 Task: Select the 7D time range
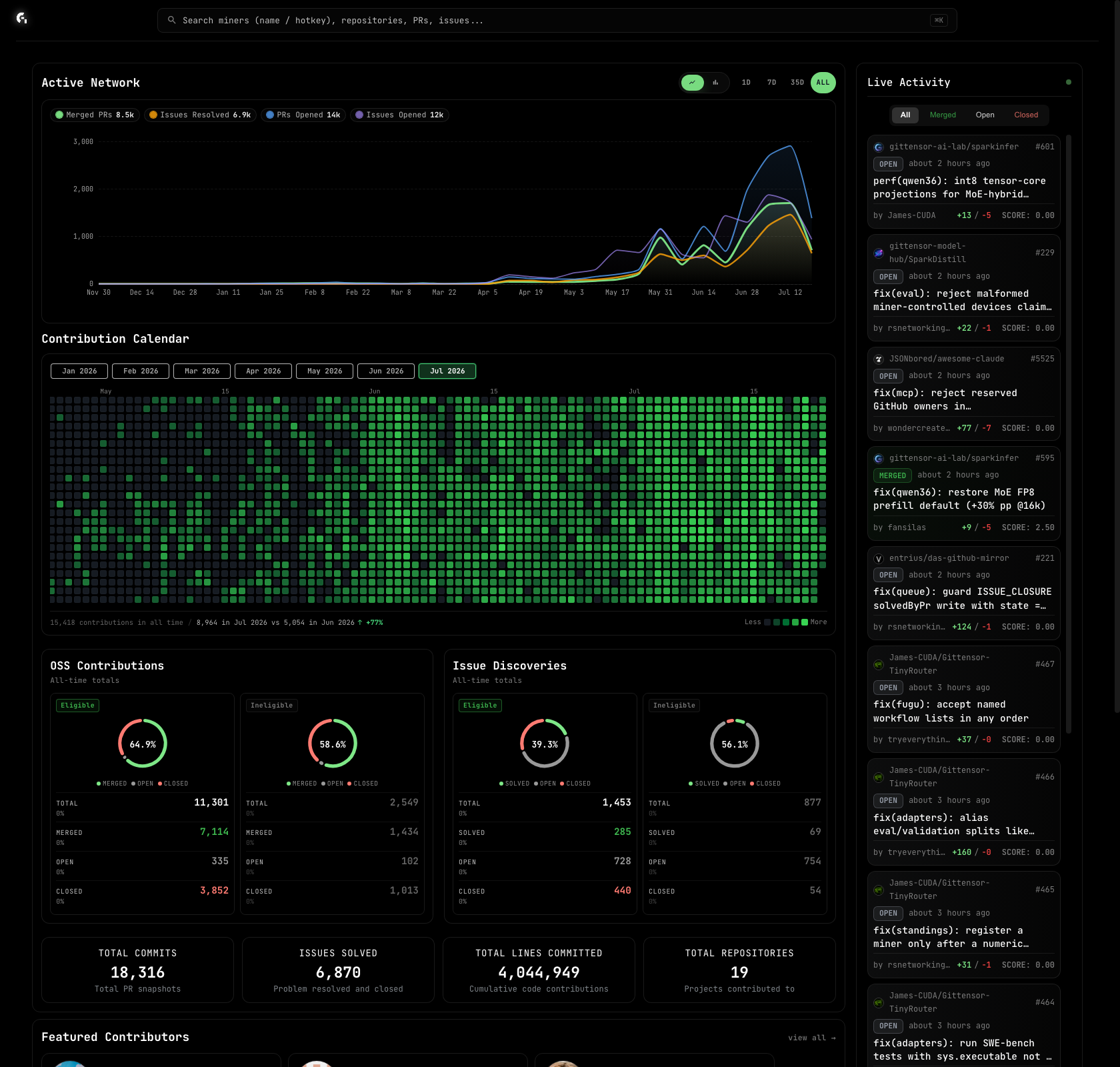771,83
